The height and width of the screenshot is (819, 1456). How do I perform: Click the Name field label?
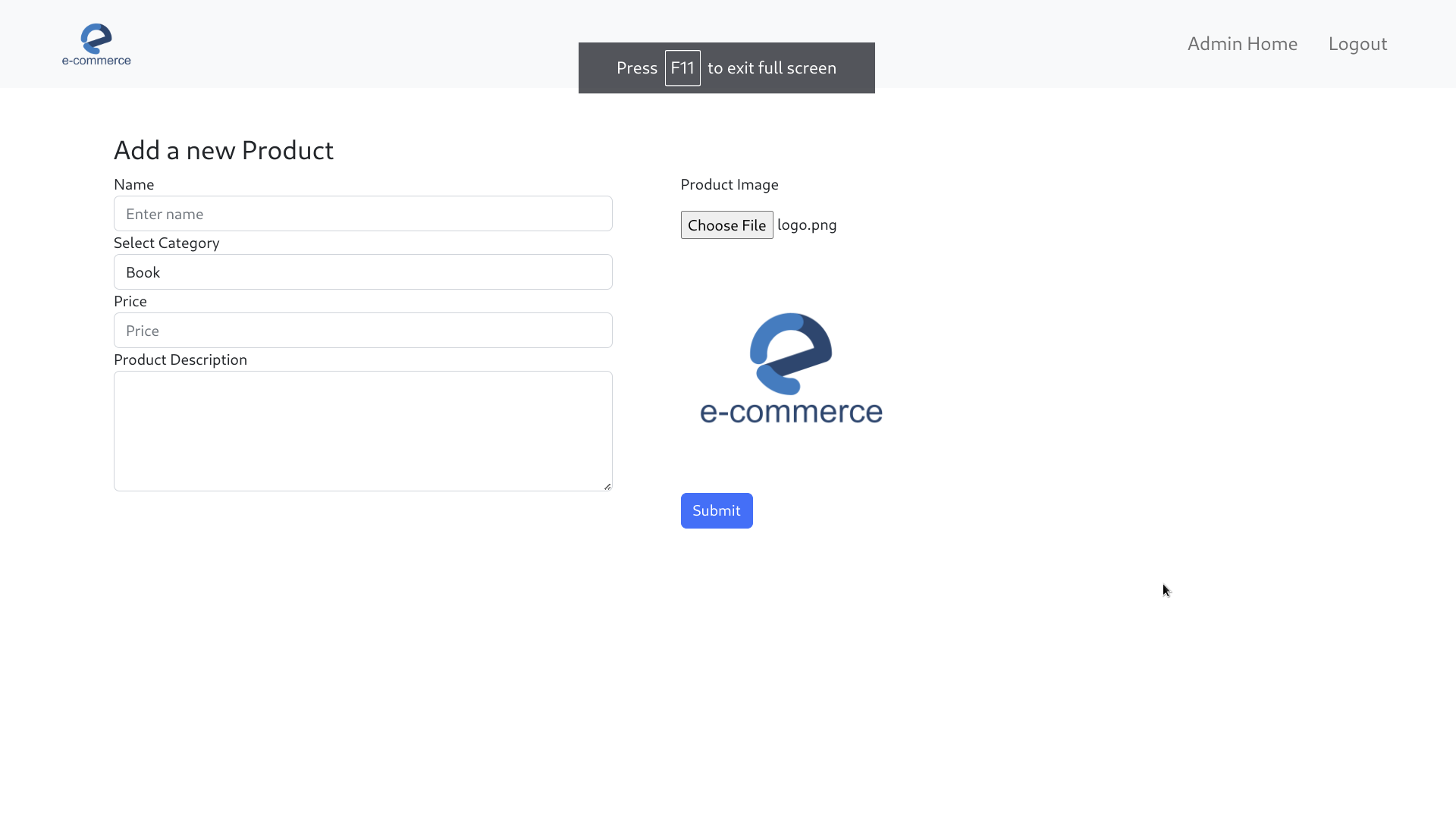(x=133, y=184)
